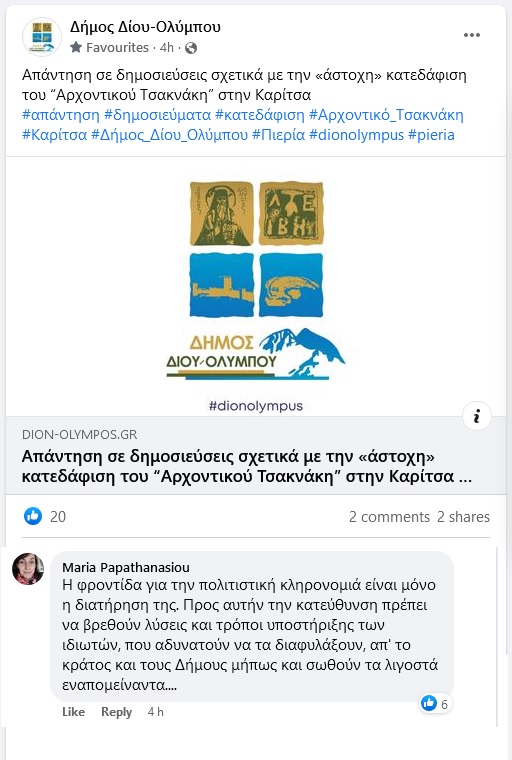Click the municipality logo link preview image
Screen dimensions: 512x760
point(256,286)
